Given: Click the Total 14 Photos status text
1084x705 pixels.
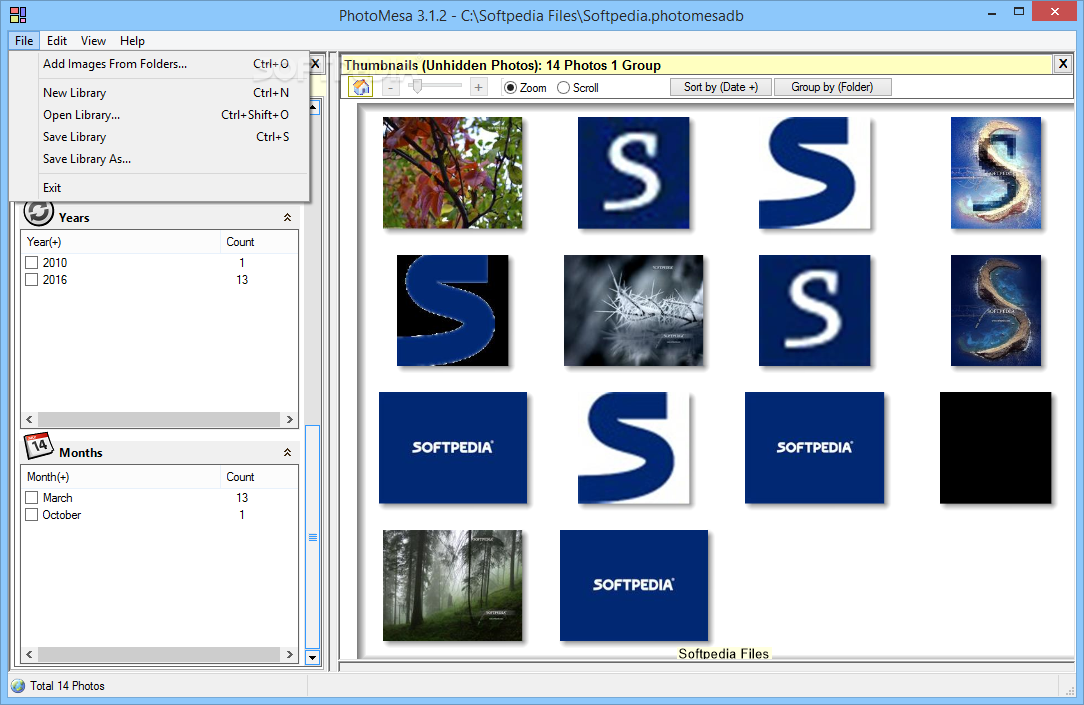Looking at the screenshot, I should pos(67,686).
